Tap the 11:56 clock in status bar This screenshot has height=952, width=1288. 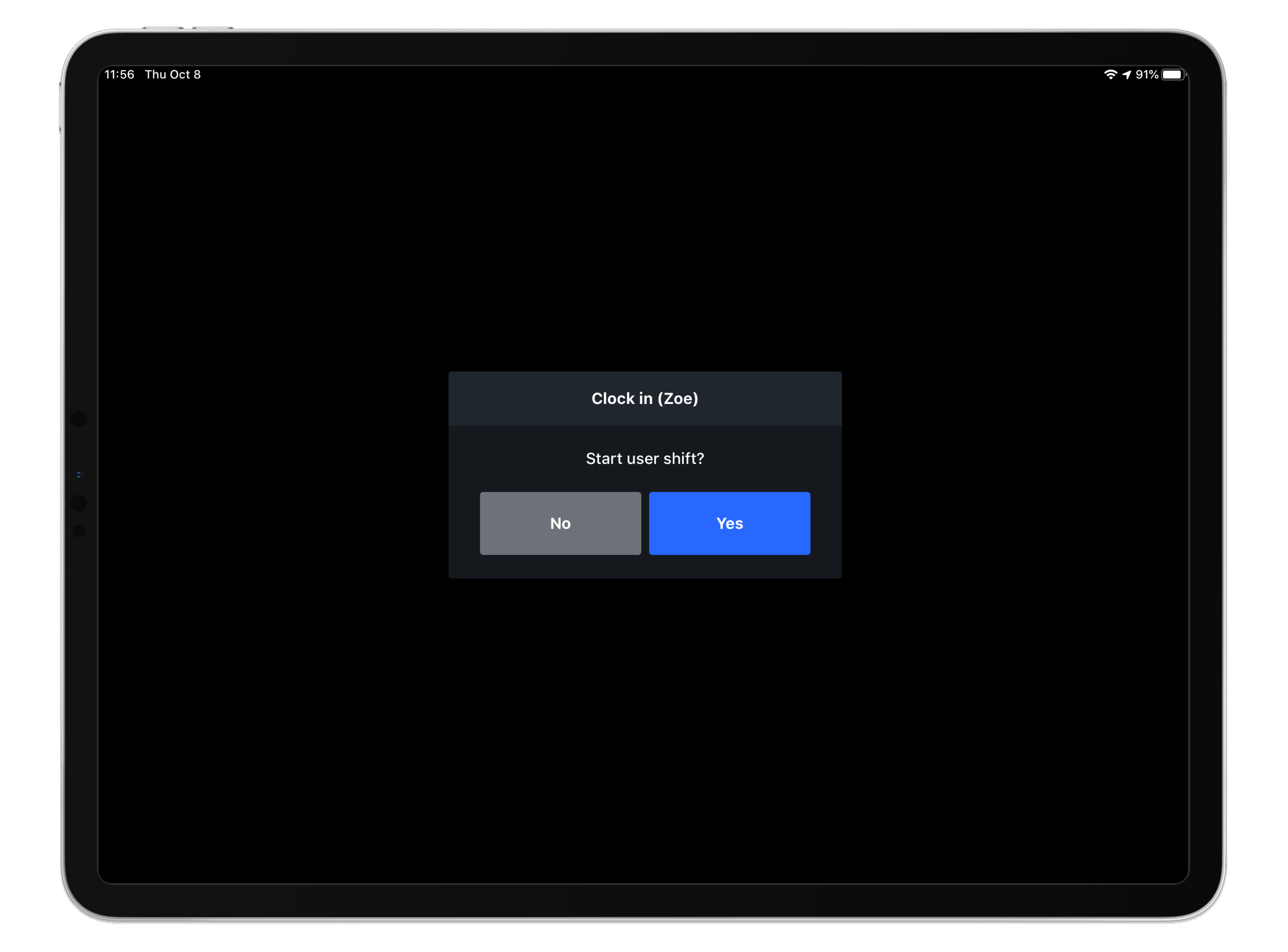(x=119, y=74)
